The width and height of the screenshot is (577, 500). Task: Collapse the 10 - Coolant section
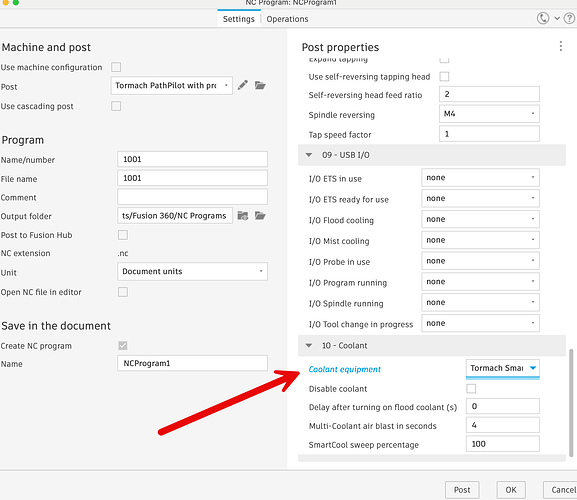(309, 345)
